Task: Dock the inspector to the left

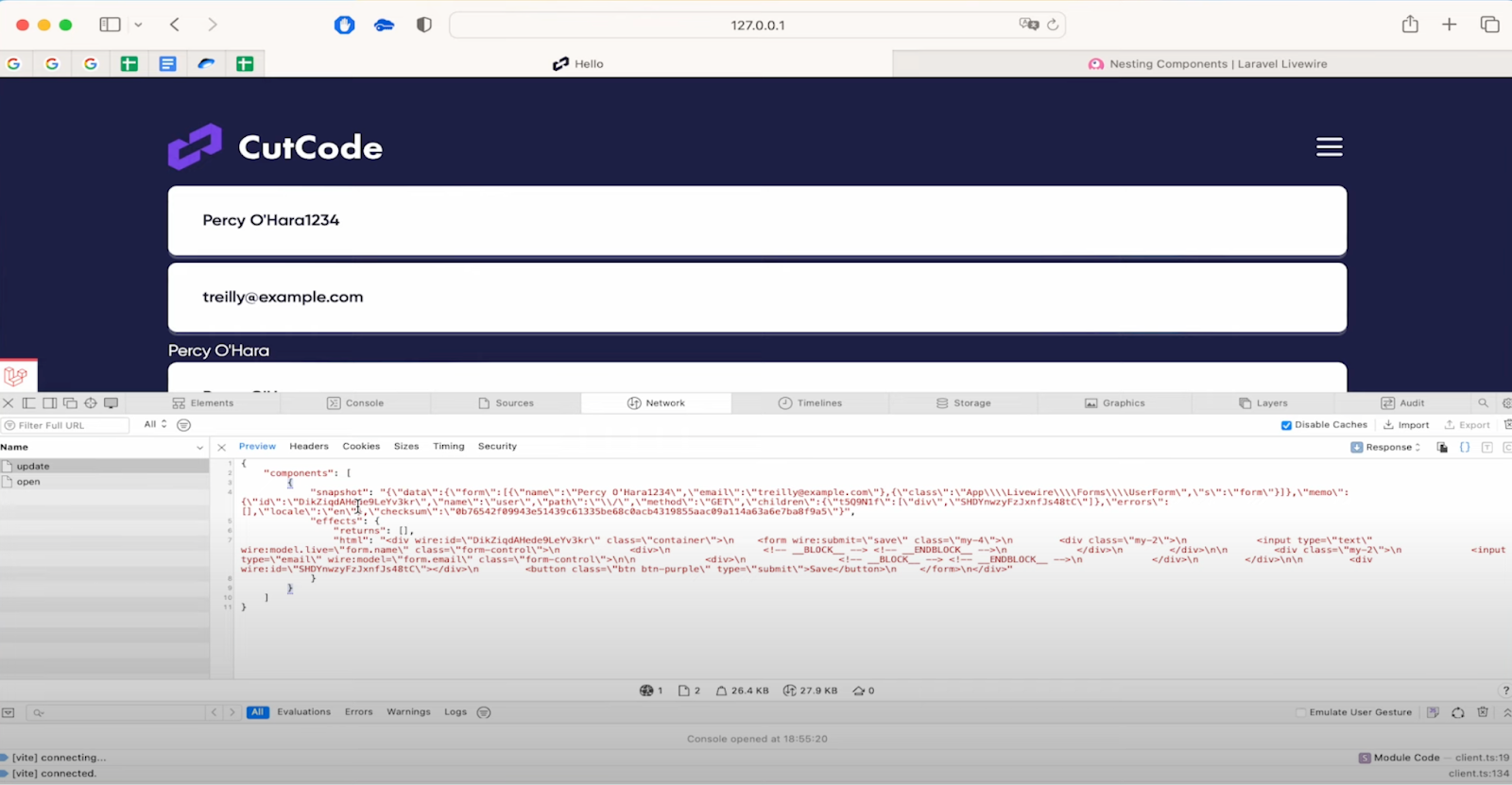Action: (28, 402)
